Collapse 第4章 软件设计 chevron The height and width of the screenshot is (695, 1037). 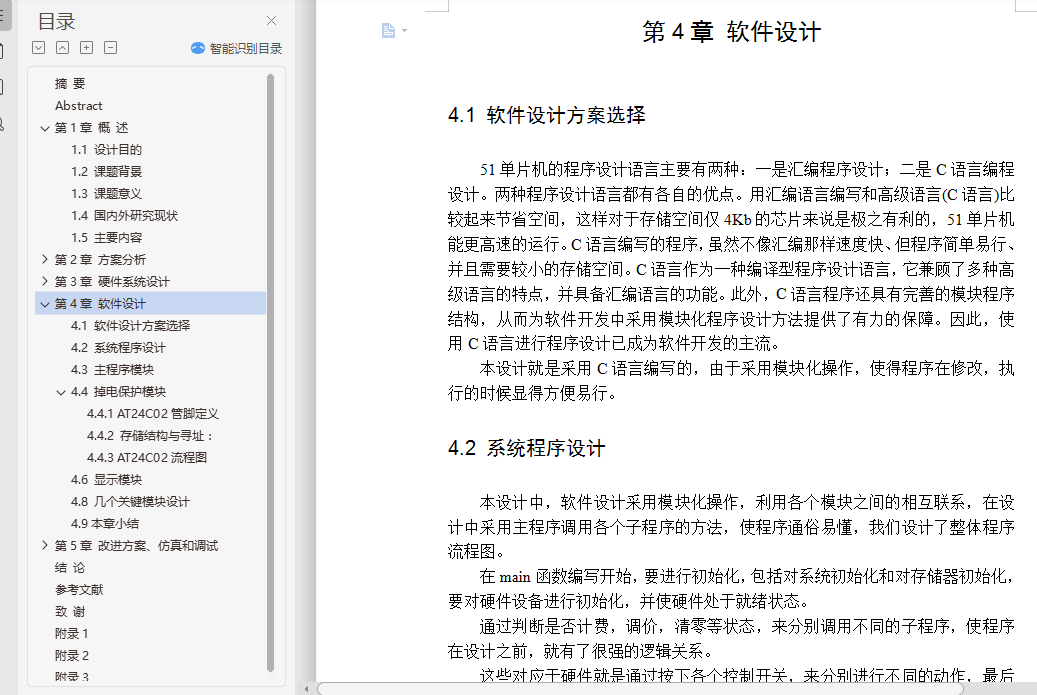44,304
